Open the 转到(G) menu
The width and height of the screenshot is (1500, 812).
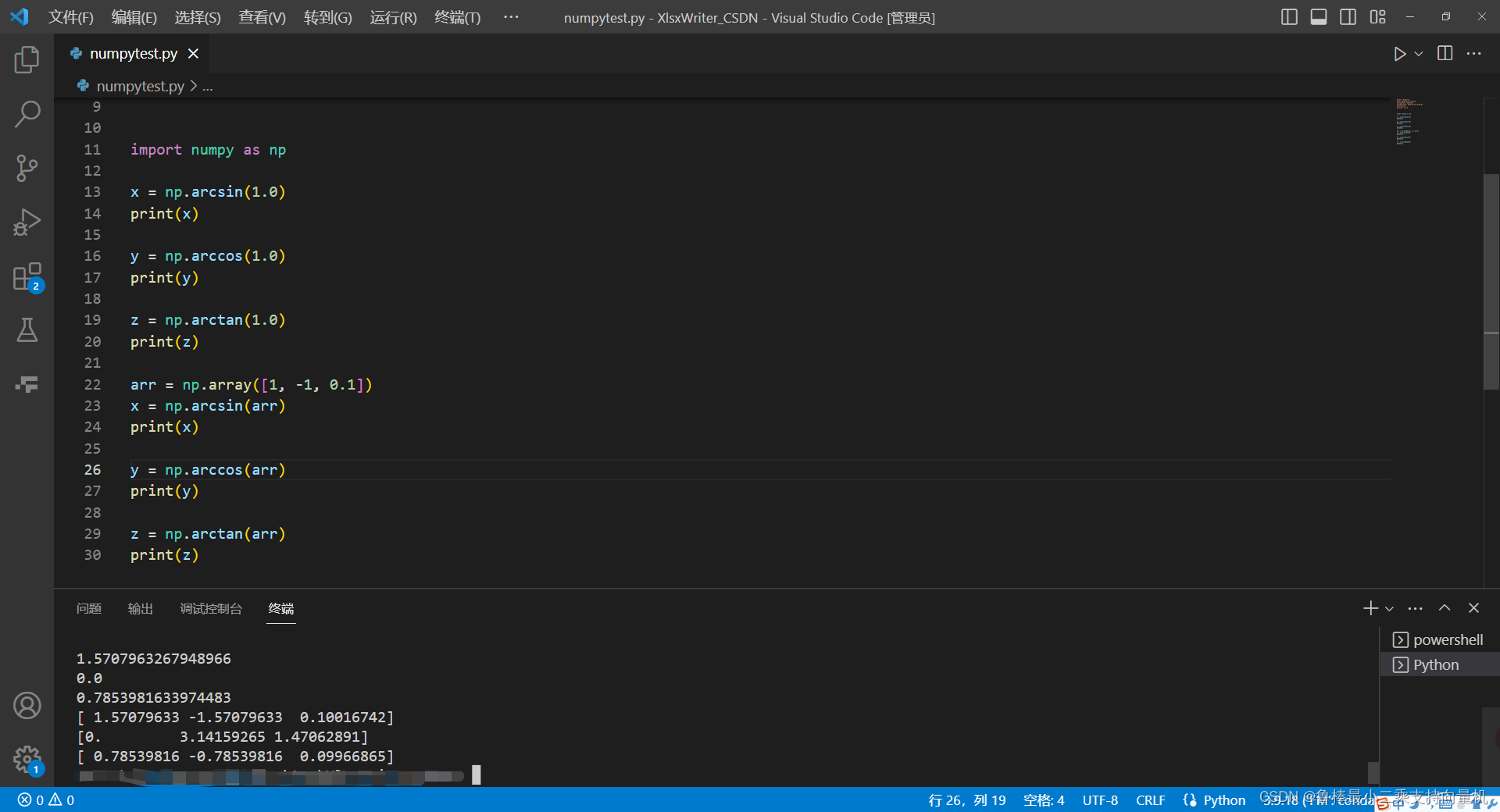pos(327,17)
